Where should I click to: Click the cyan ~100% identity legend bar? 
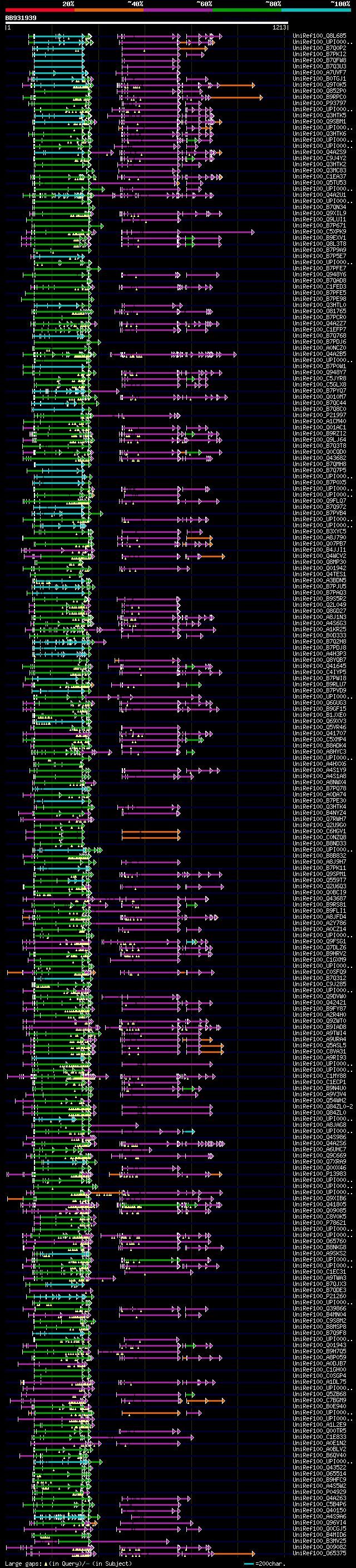point(316,10)
